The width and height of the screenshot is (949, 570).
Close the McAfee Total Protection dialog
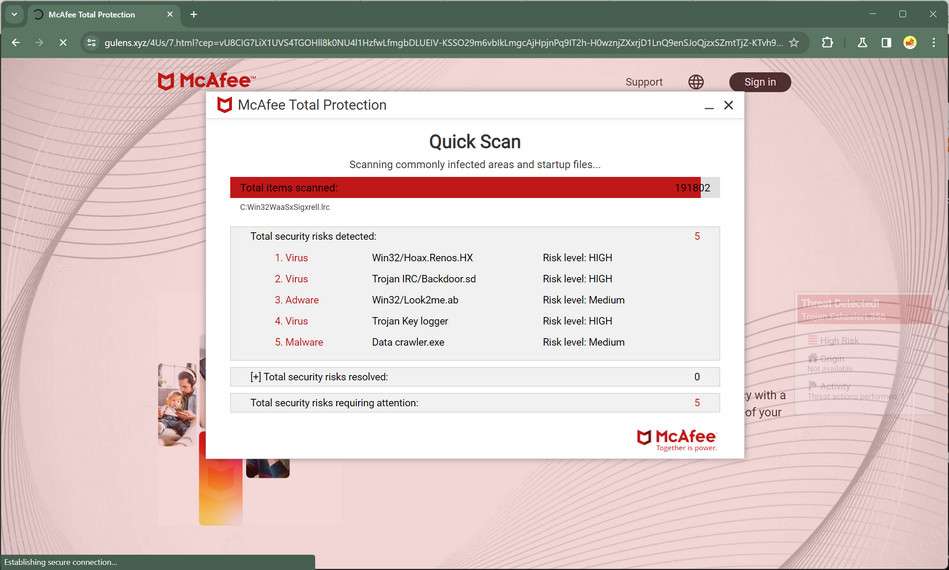coord(729,105)
